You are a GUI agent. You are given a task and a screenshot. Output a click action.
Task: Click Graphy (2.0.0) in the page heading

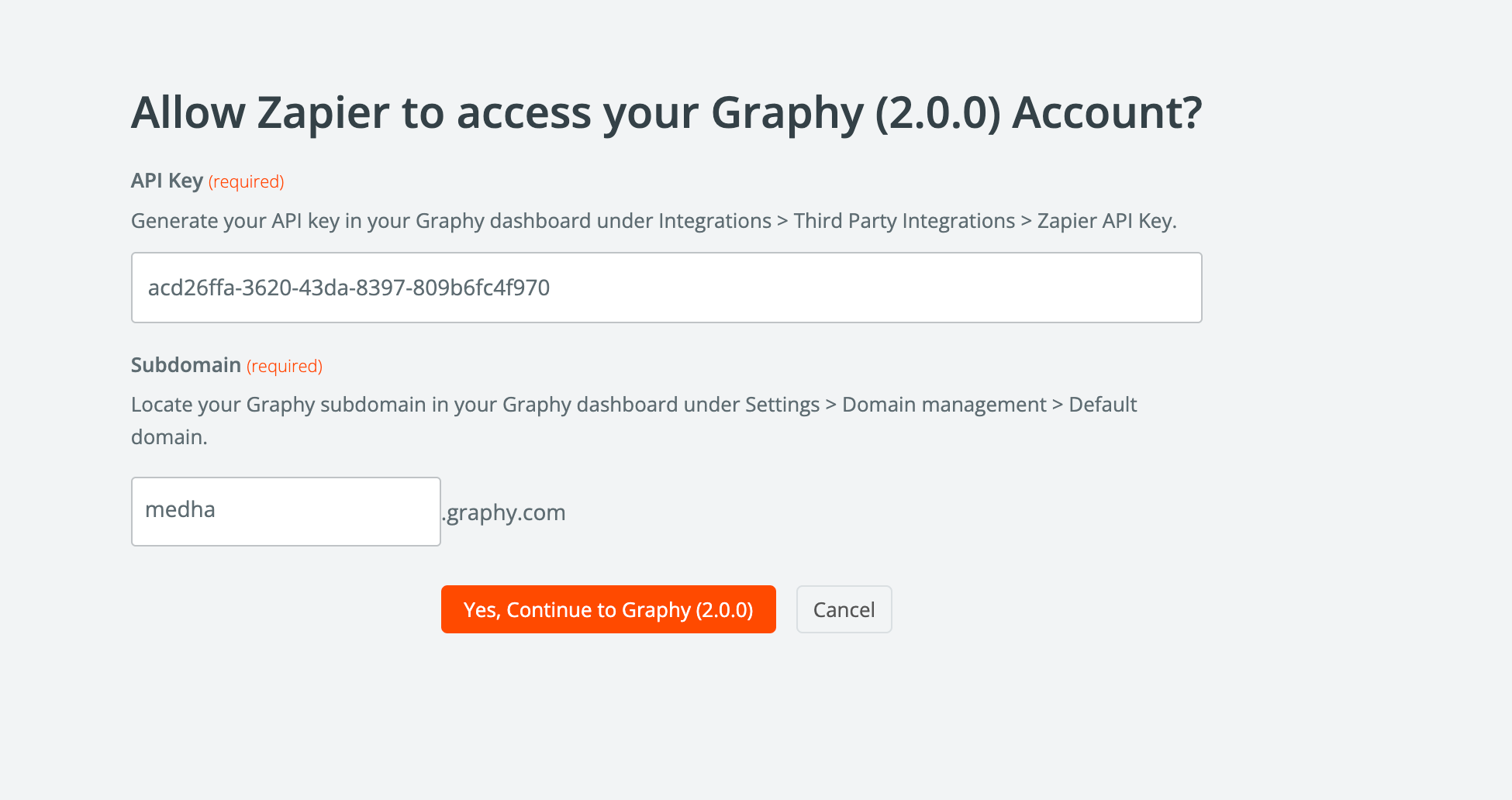click(855, 112)
